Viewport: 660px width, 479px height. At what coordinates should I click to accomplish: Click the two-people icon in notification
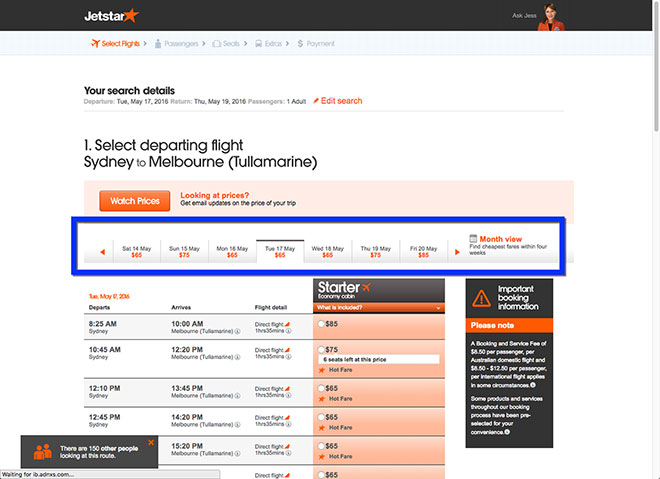tap(43, 452)
